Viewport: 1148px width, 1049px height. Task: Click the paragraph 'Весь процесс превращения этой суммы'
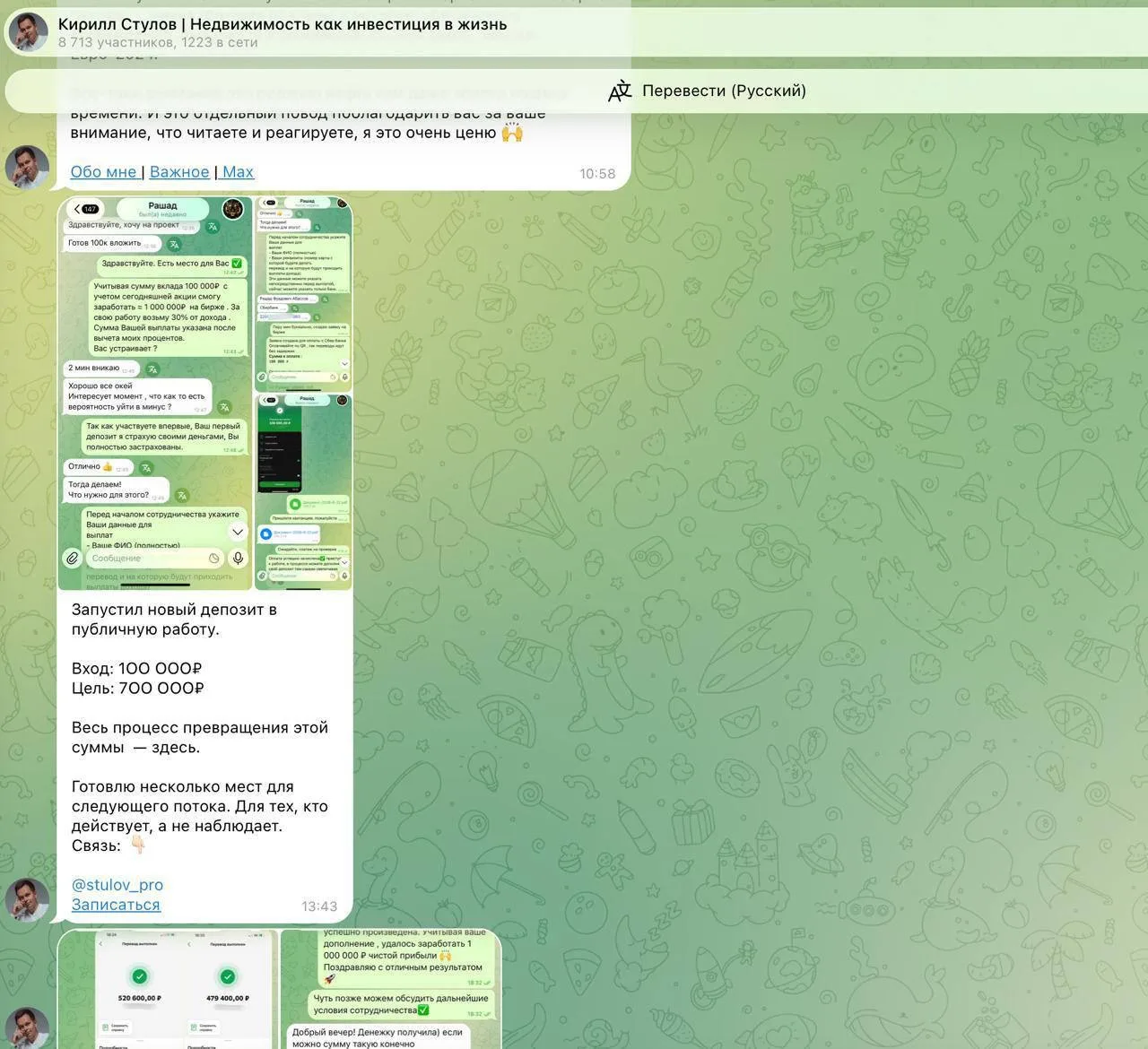point(200,737)
